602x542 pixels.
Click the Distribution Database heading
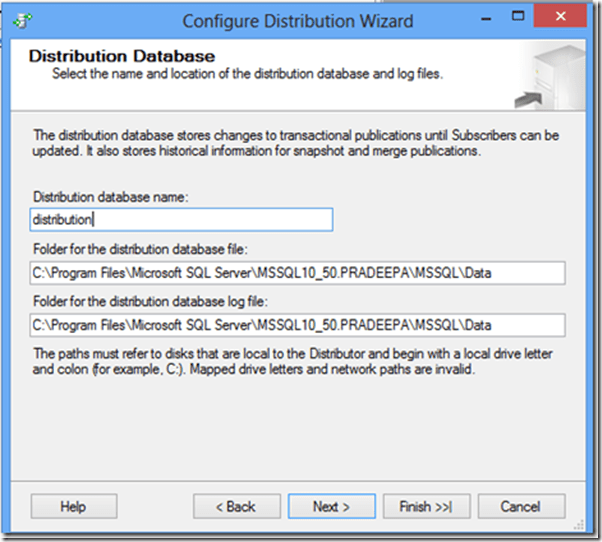pos(122,56)
